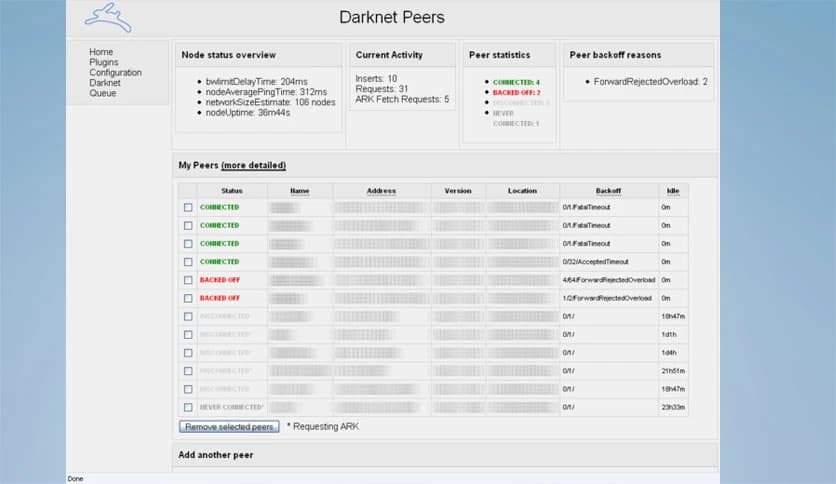836x484 pixels.
Task: Tick the checkbox for the AcceptedTimeout peer
Action: [188, 262]
